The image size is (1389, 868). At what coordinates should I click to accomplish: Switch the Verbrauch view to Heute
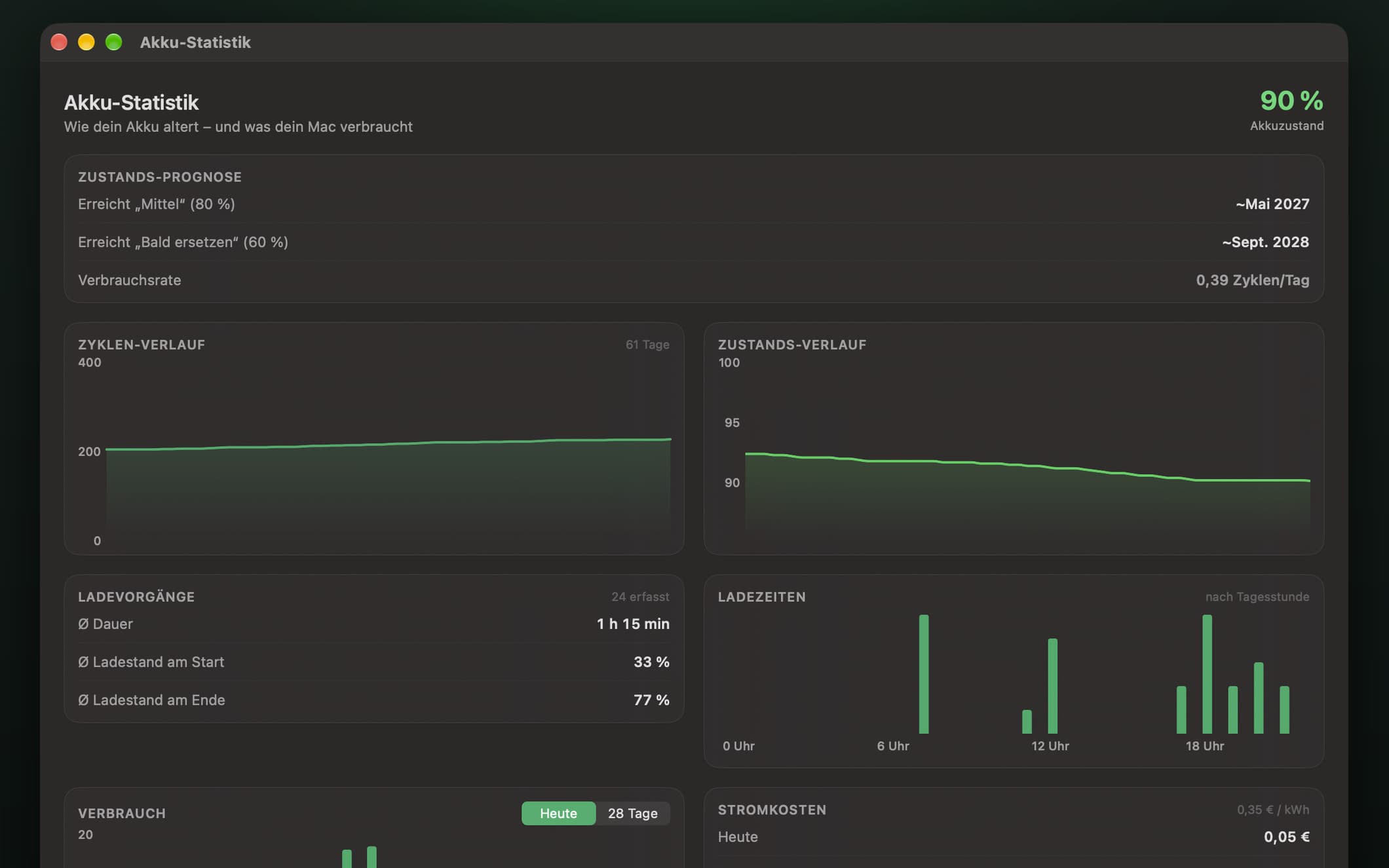558,813
